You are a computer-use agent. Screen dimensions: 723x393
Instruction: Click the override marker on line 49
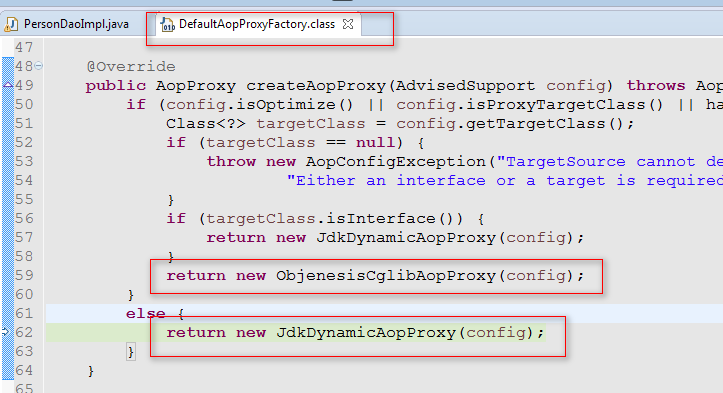pos(8,85)
